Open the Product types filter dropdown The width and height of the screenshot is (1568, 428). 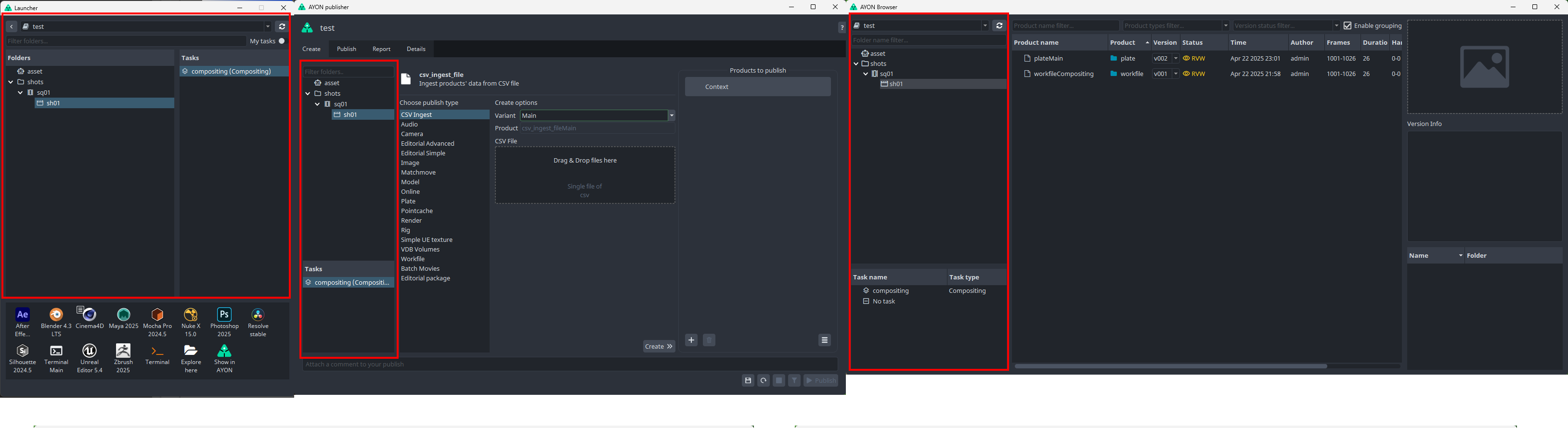coord(1226,25)
